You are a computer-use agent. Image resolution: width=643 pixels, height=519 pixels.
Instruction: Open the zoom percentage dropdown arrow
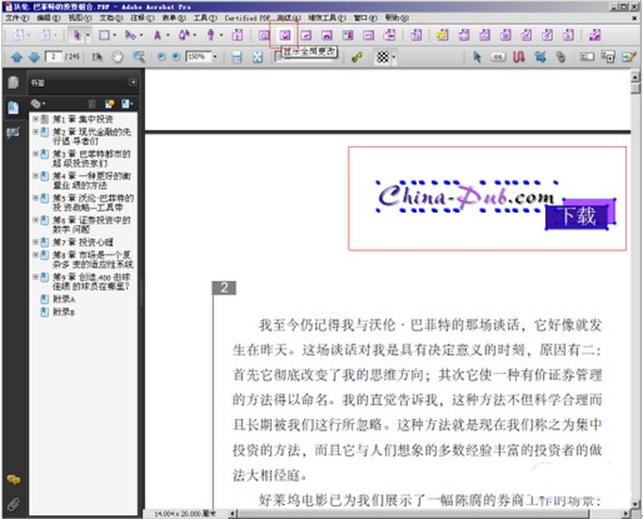(215, 57)
